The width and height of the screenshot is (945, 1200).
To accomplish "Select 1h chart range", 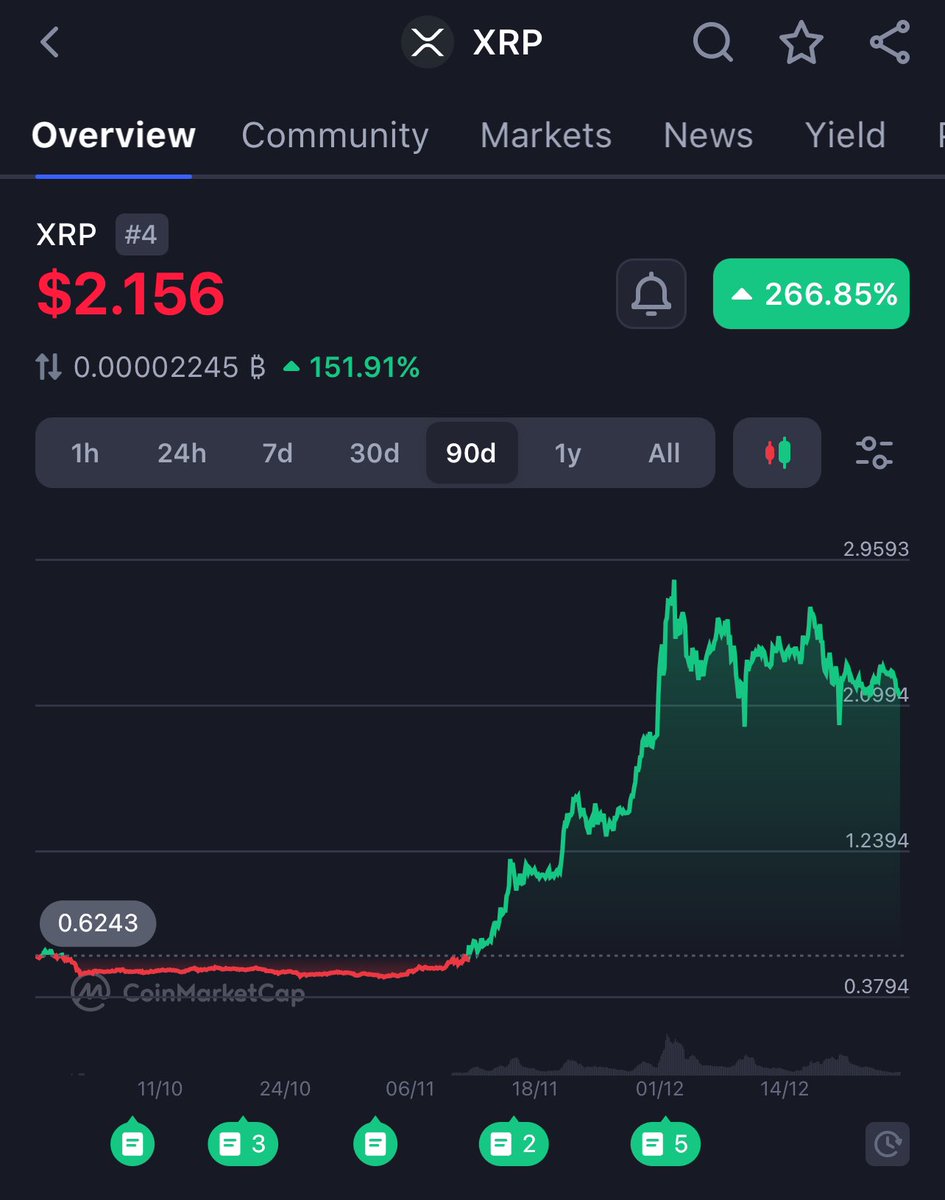I will coord(85,453).
